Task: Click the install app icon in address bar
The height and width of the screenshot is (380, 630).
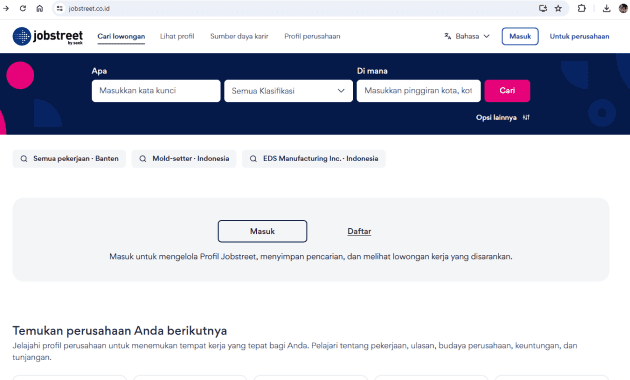Action: (x=543, y=8)
